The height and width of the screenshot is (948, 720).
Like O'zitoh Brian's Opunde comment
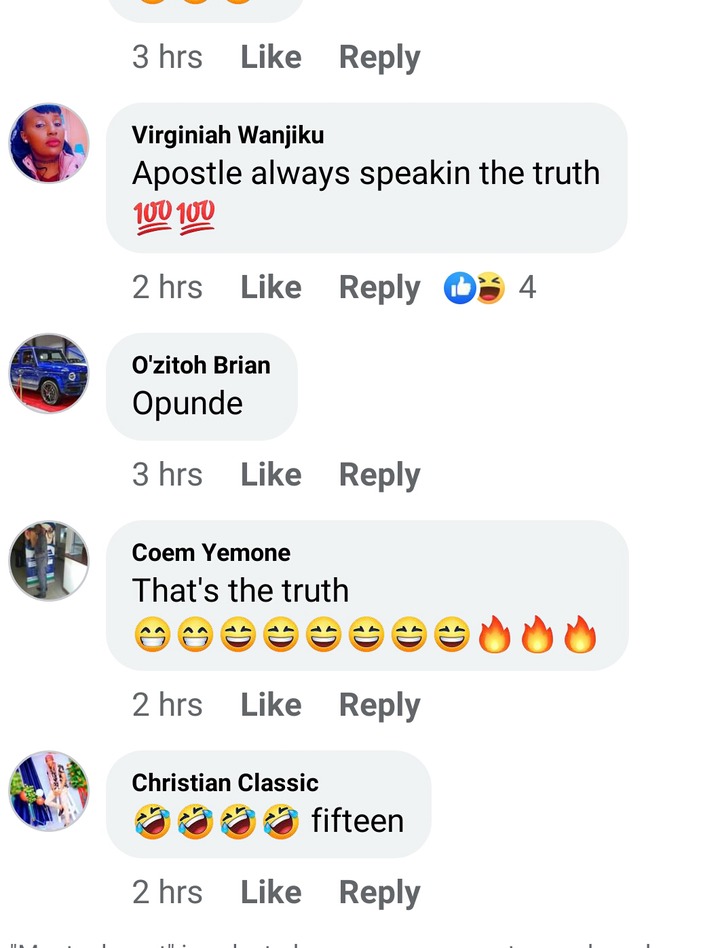coord(271,475)
